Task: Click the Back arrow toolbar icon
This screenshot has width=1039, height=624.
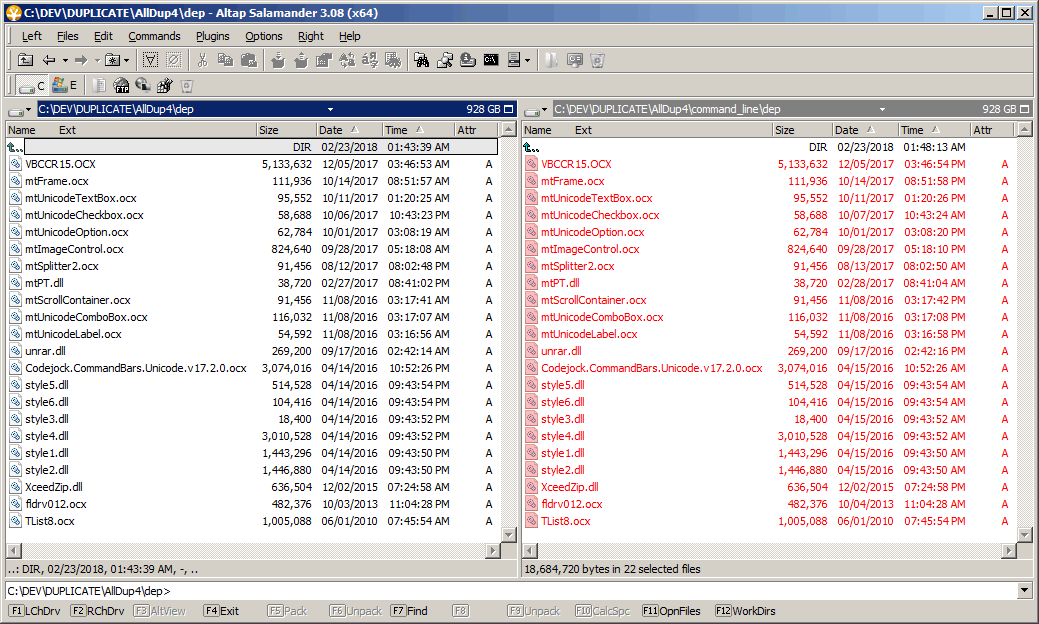Action: pos(49,60)
